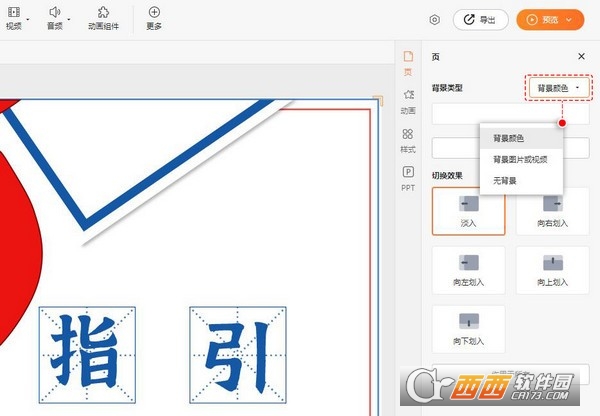Screen dimensions: 600x416
Task: Open settings via the gear icon
Action: 435,19
